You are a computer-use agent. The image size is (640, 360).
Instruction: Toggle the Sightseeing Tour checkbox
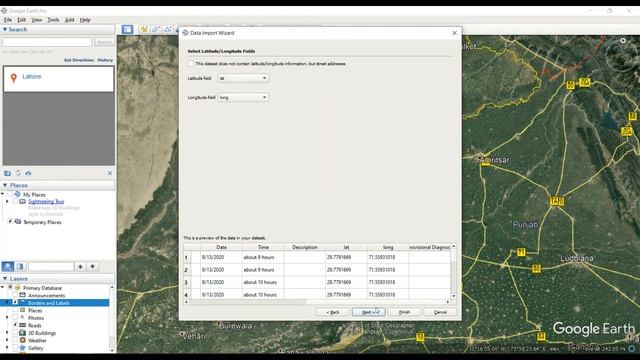(15, 202)
